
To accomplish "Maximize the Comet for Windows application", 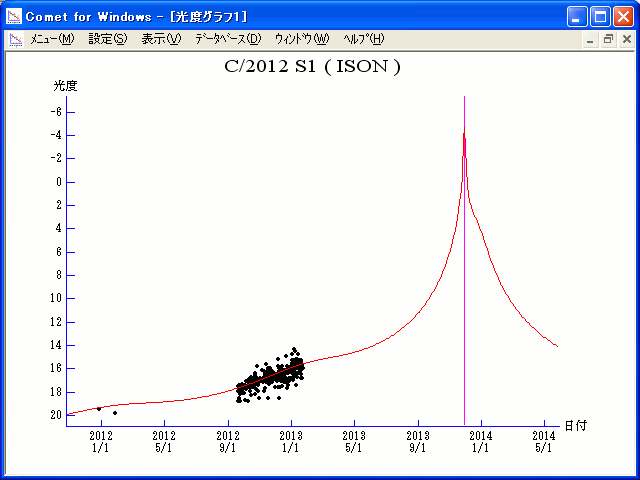I will point(600,17).
